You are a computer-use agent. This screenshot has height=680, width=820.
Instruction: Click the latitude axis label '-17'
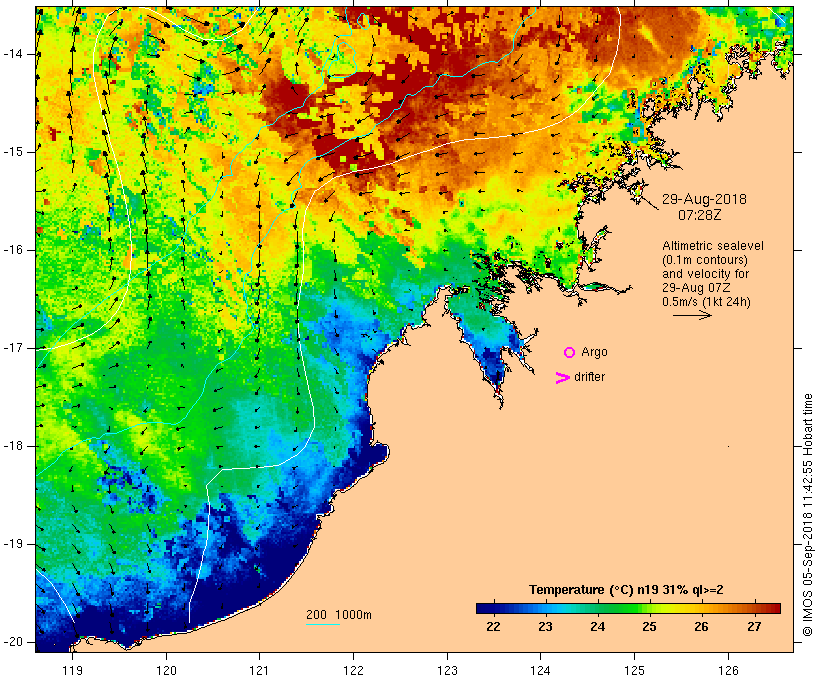click(x=14, y=348)
